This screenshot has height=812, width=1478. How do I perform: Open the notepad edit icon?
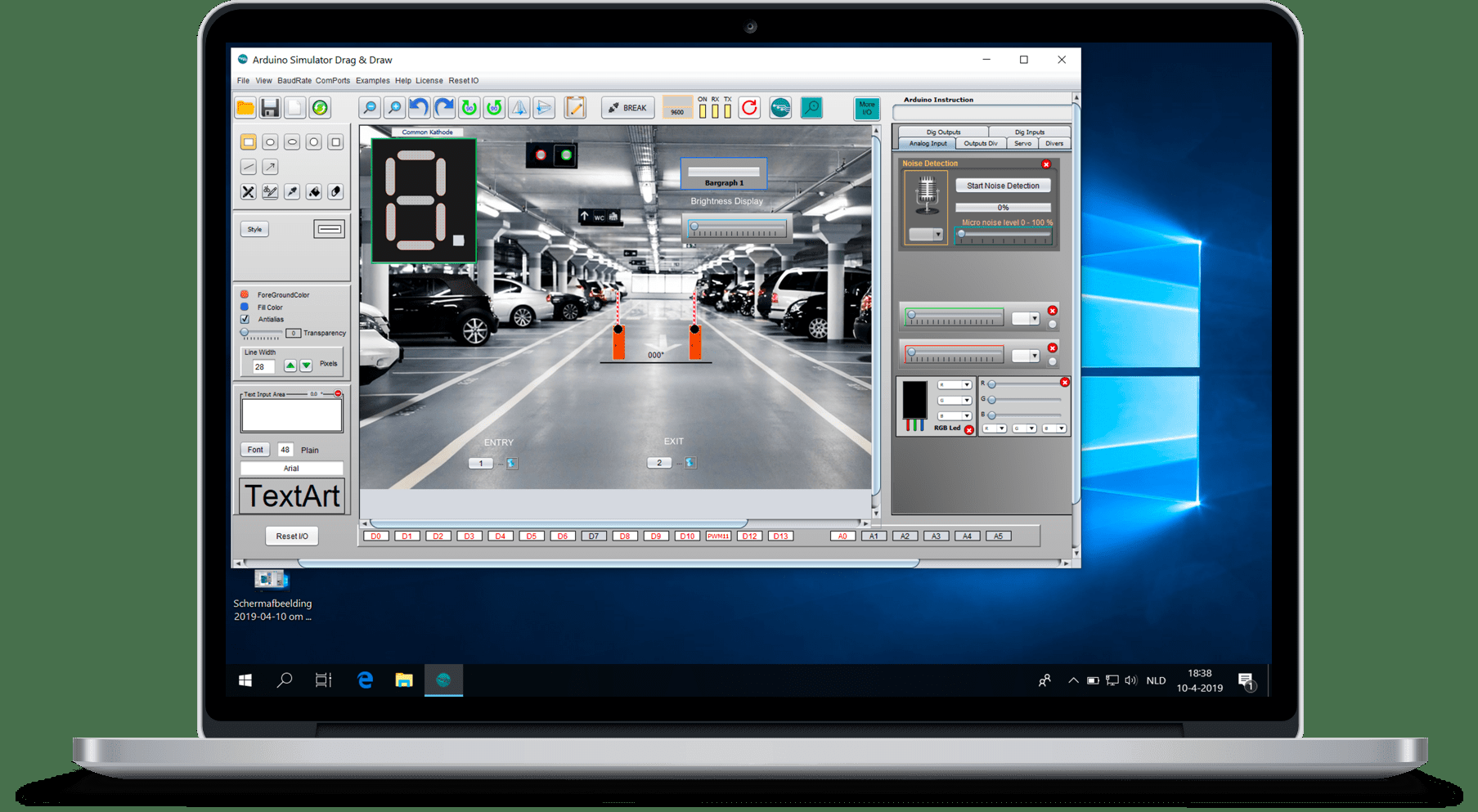pos(575,108)
